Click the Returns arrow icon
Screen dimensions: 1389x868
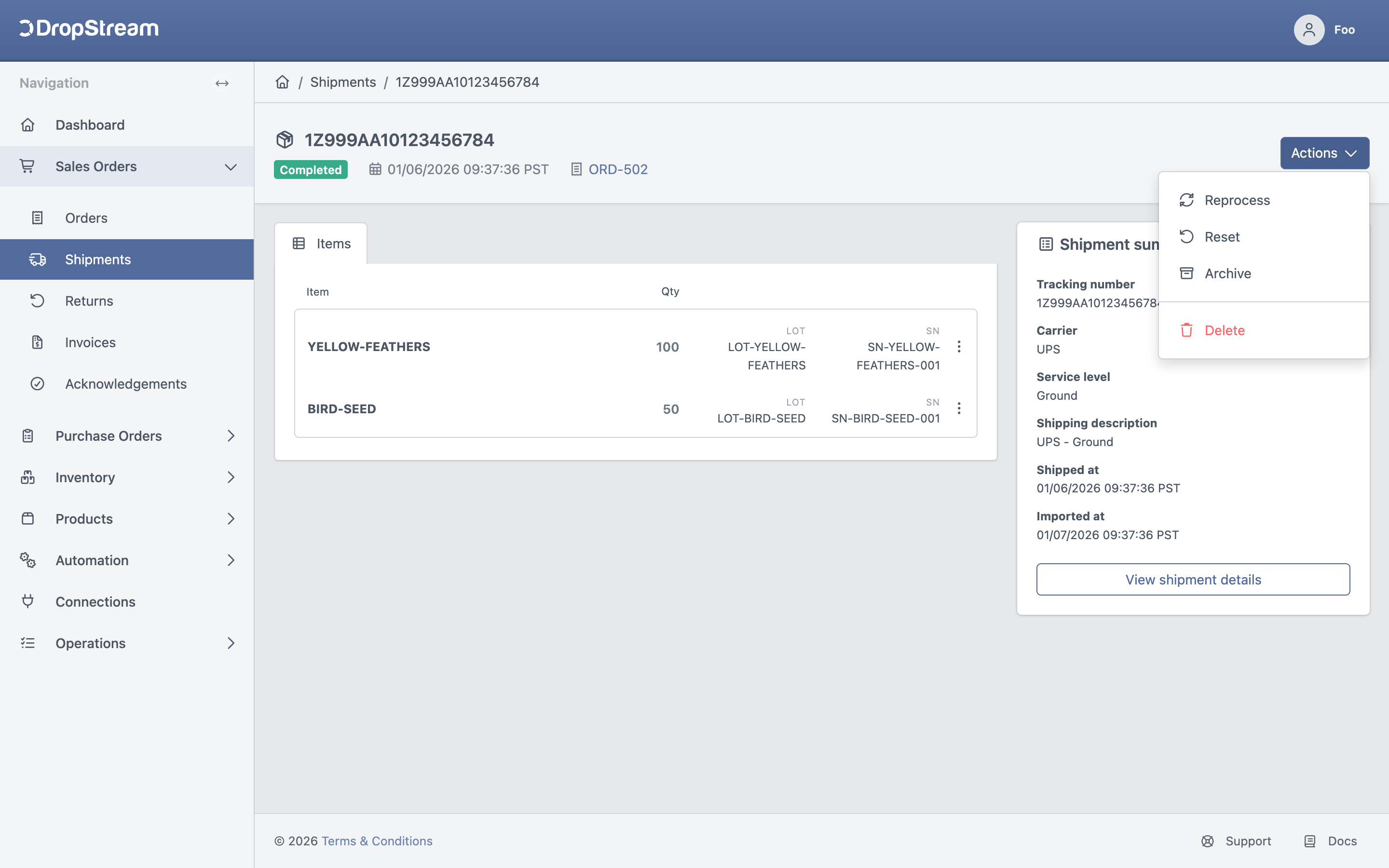point(37,301)
